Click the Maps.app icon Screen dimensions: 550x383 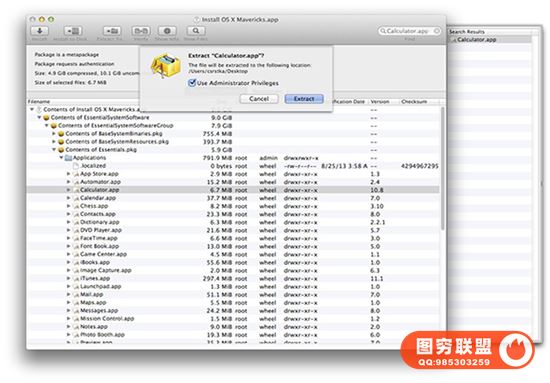pos(76,303)
